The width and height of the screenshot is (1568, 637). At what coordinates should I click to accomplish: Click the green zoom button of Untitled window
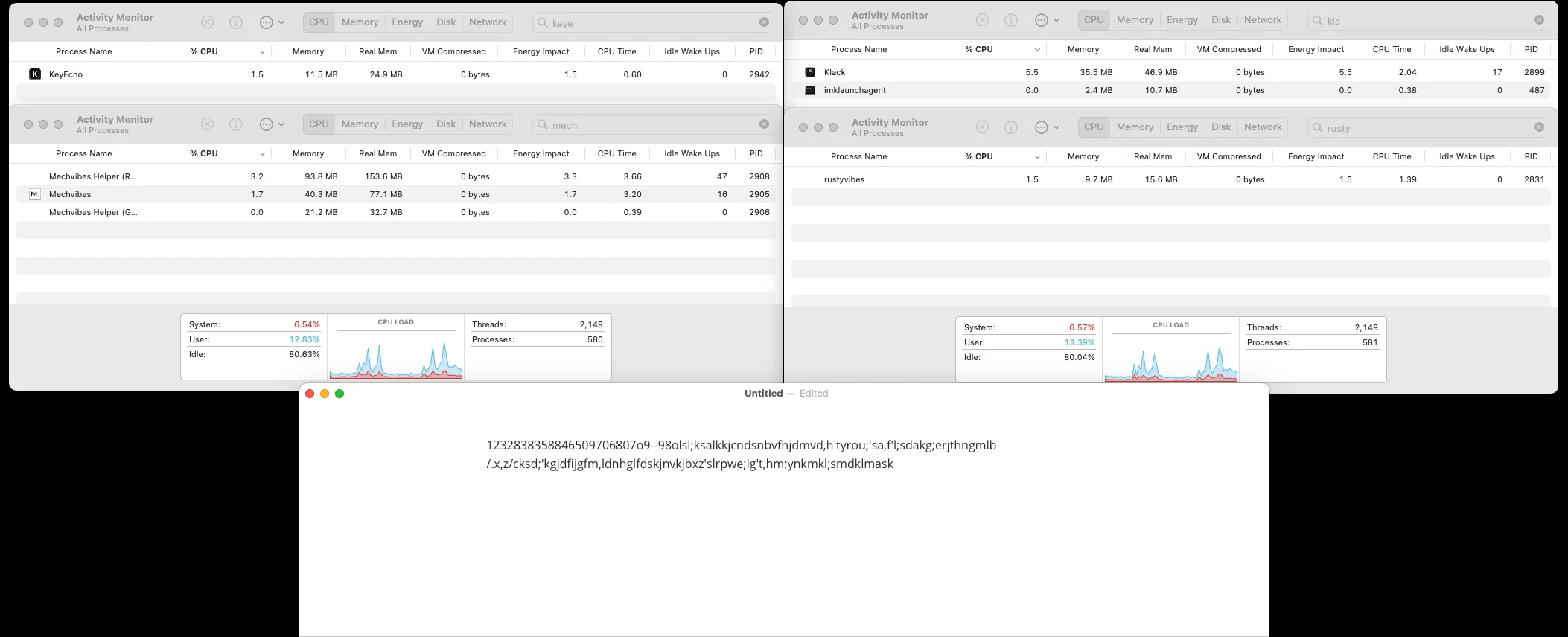[340, 394]
